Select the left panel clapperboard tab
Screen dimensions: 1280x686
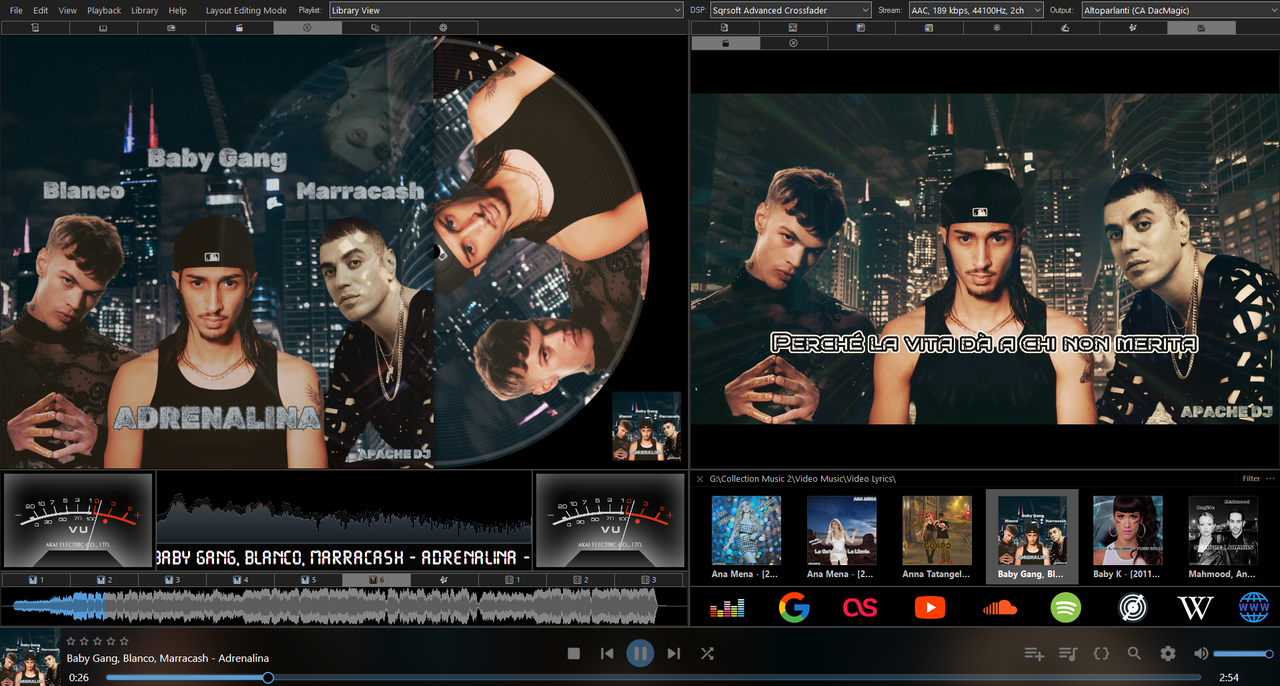tap(239, 28)
